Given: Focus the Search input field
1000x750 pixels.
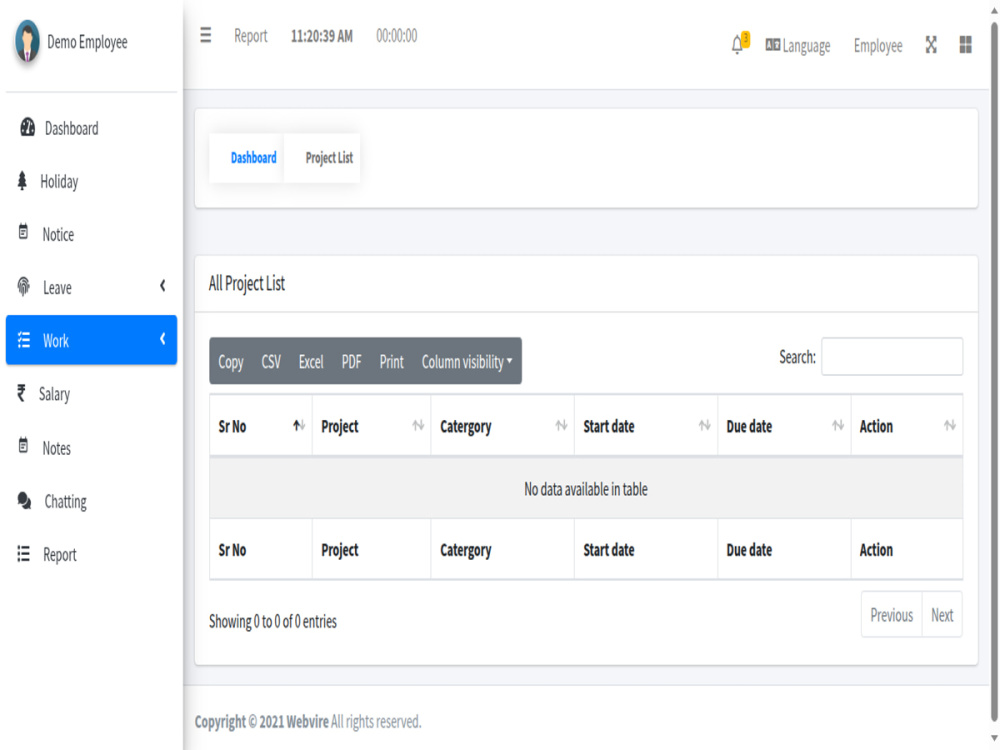Looking at the screenshot, I should 892,357.
